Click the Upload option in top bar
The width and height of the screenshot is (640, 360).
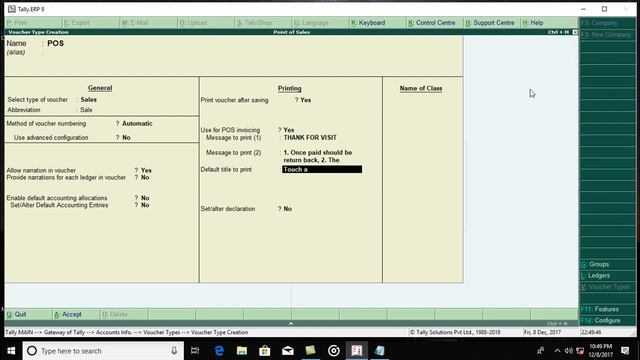(x=193, y=23)
